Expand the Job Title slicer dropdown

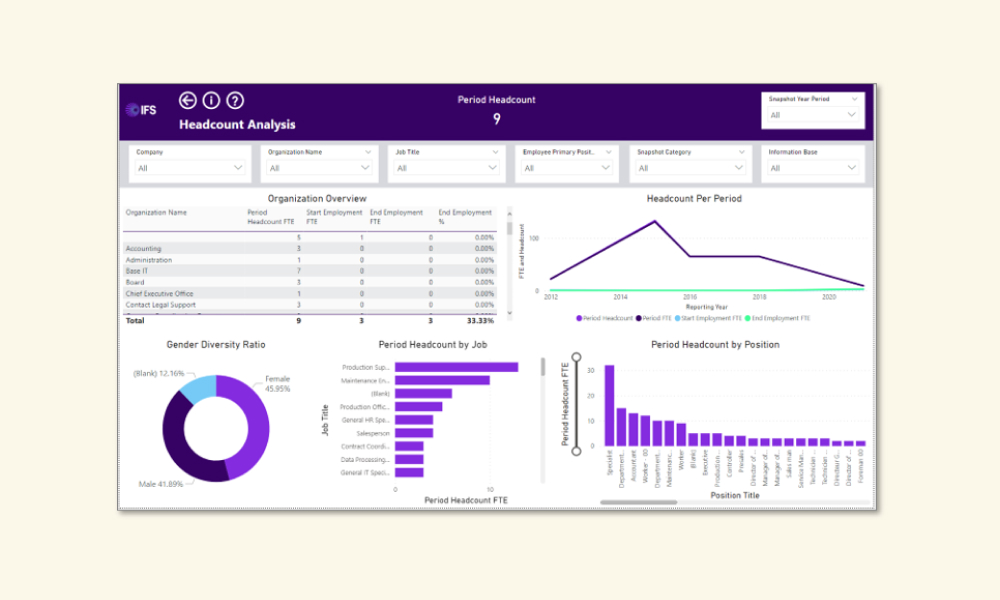tap(446, 168)
